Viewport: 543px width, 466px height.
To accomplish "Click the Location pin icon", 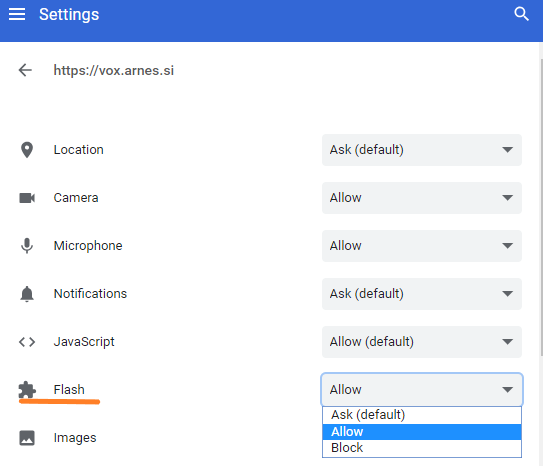I will pyautogui.click(x=27, y=150).
